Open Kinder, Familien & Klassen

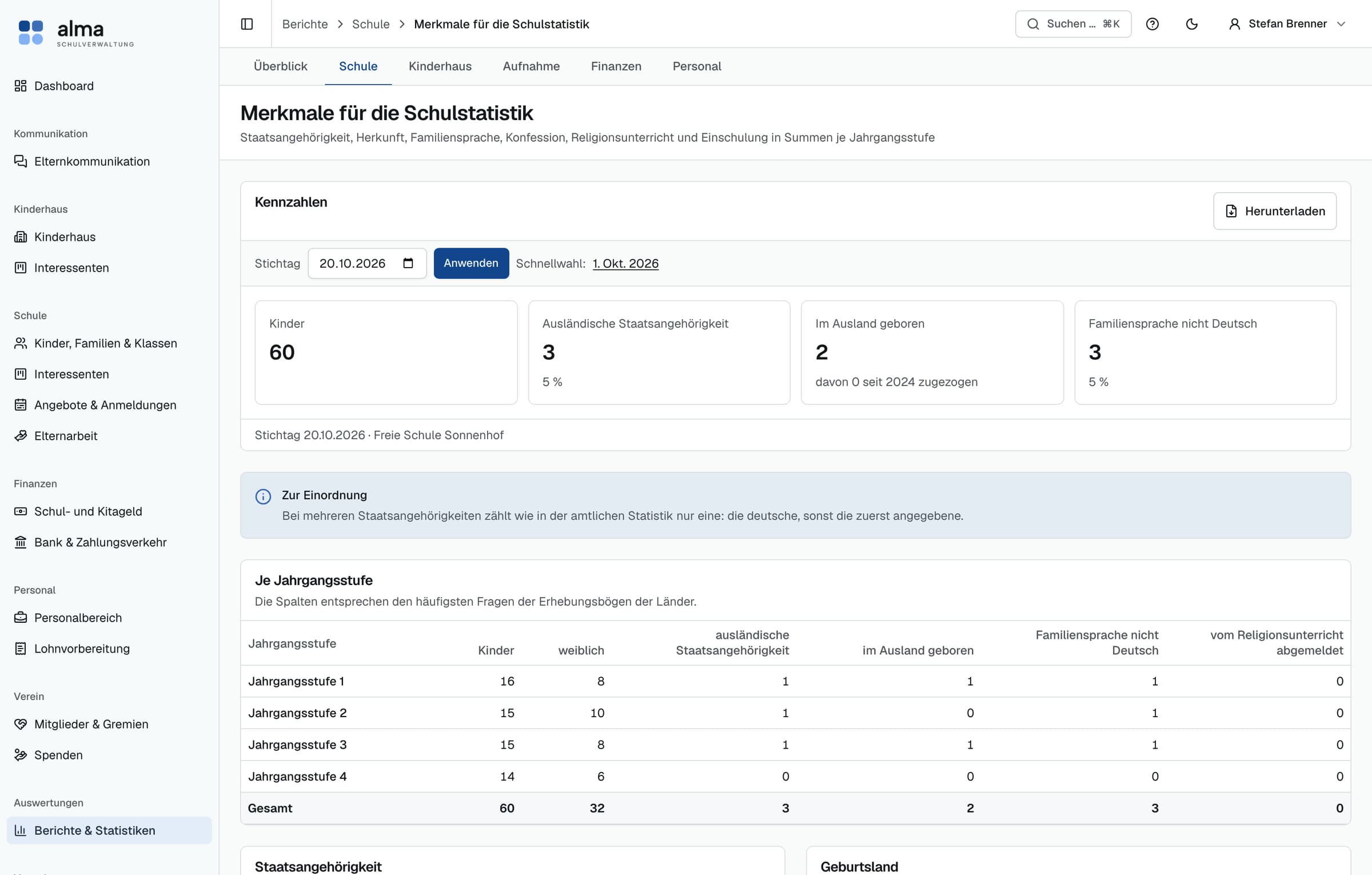(109, 343)
